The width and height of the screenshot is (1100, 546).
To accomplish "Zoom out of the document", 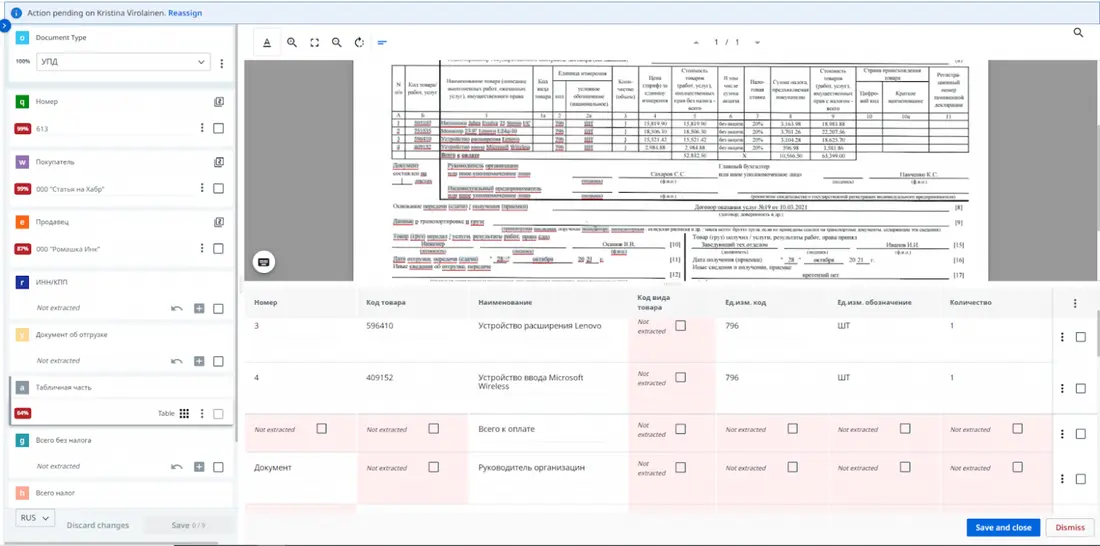I will 337,43.
